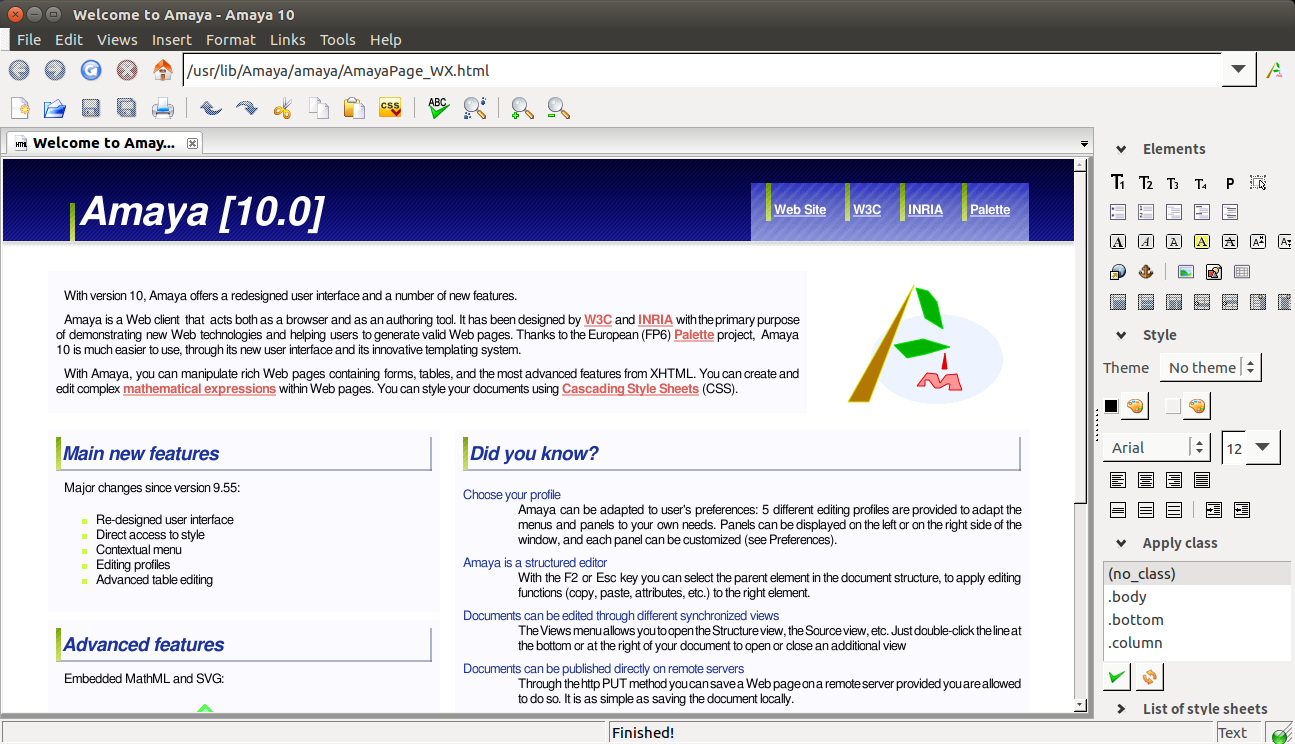Collapse the Style panel

pyautogui.click(x=1121, y=335)
